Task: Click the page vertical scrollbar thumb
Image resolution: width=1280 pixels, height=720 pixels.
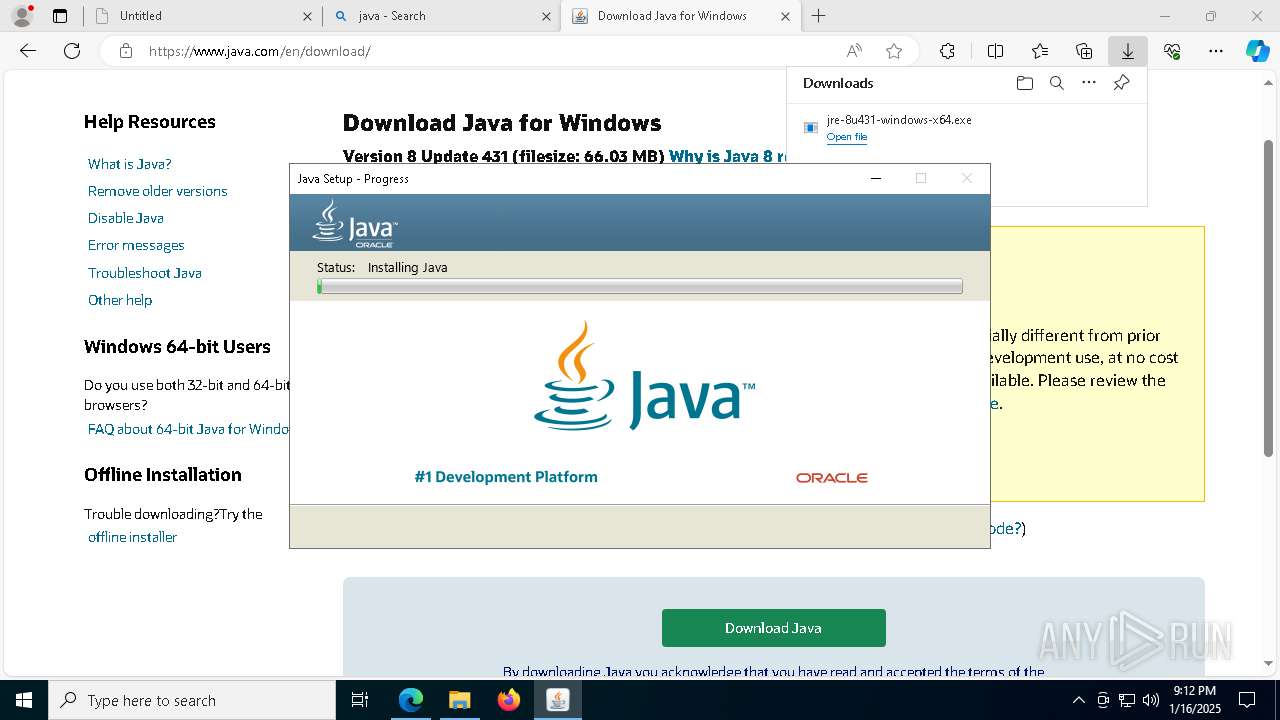Action: (1269, 298)
